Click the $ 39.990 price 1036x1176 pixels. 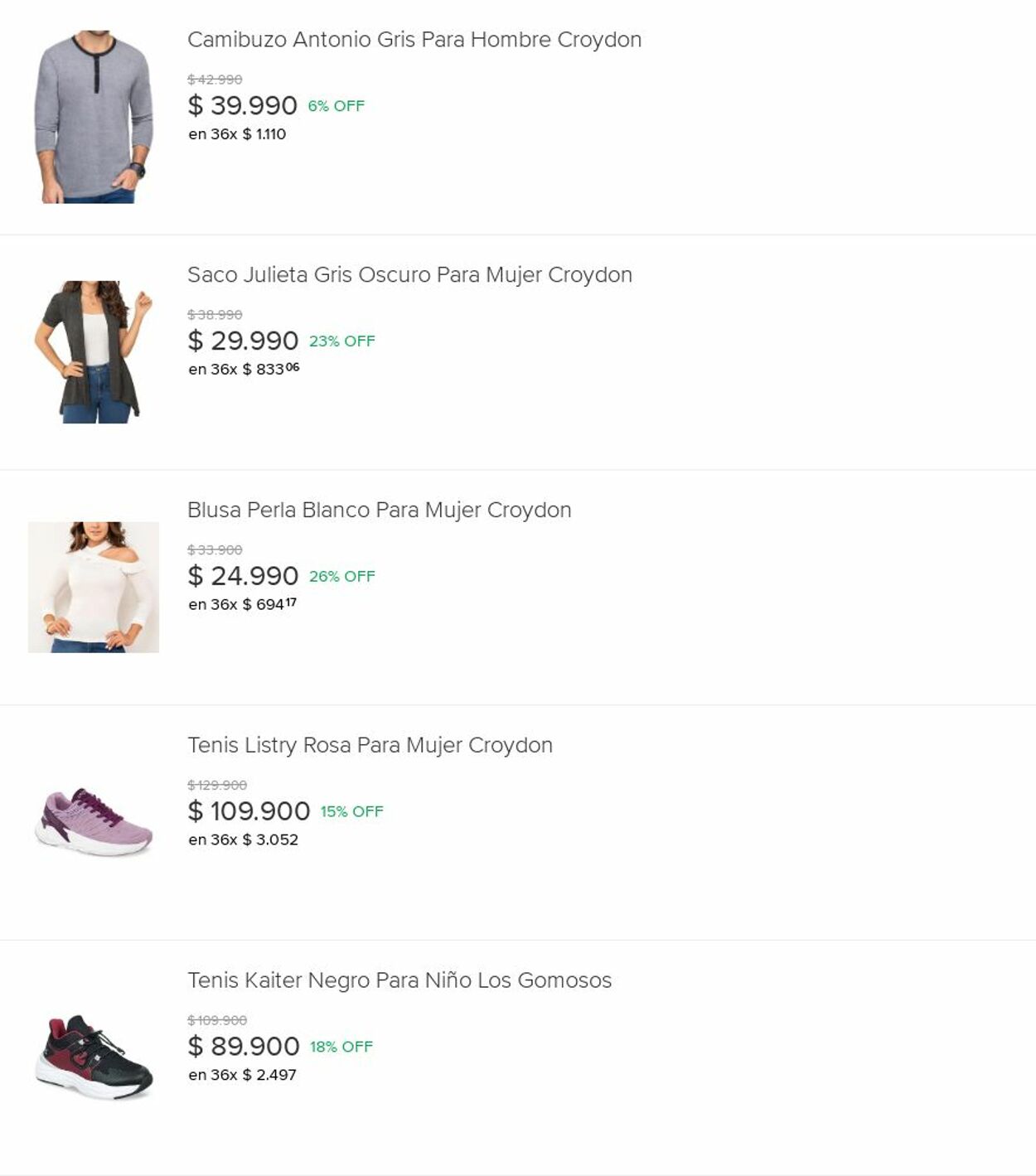[x=242, y=106]
